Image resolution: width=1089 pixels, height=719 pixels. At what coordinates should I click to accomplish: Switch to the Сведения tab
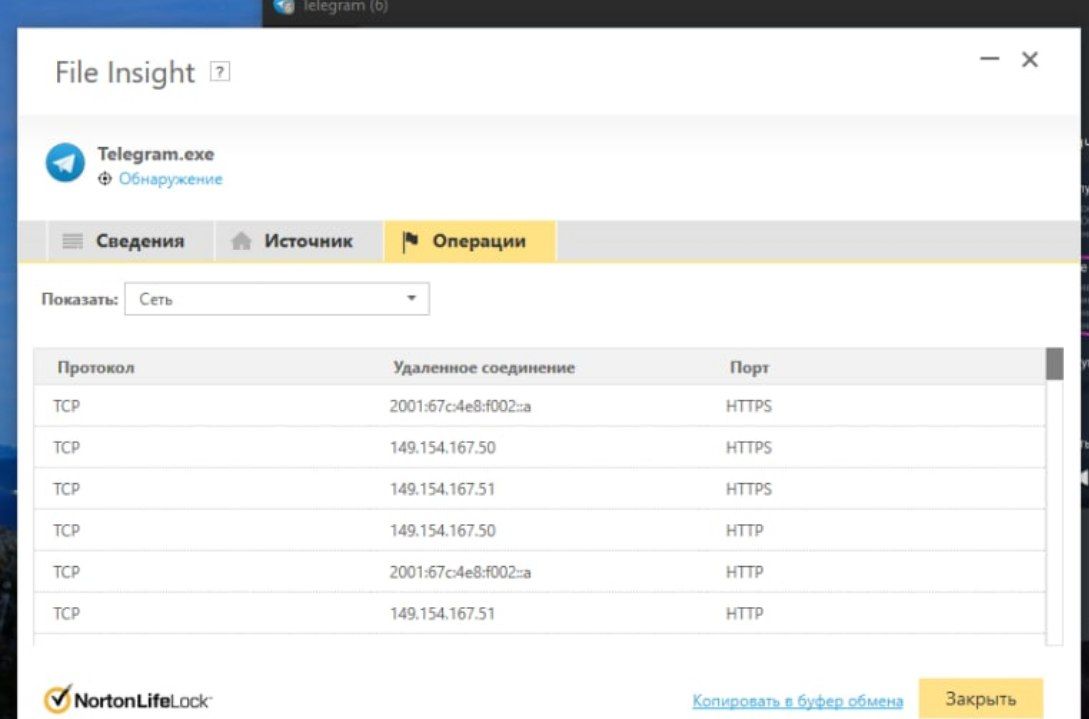(131, 241)
